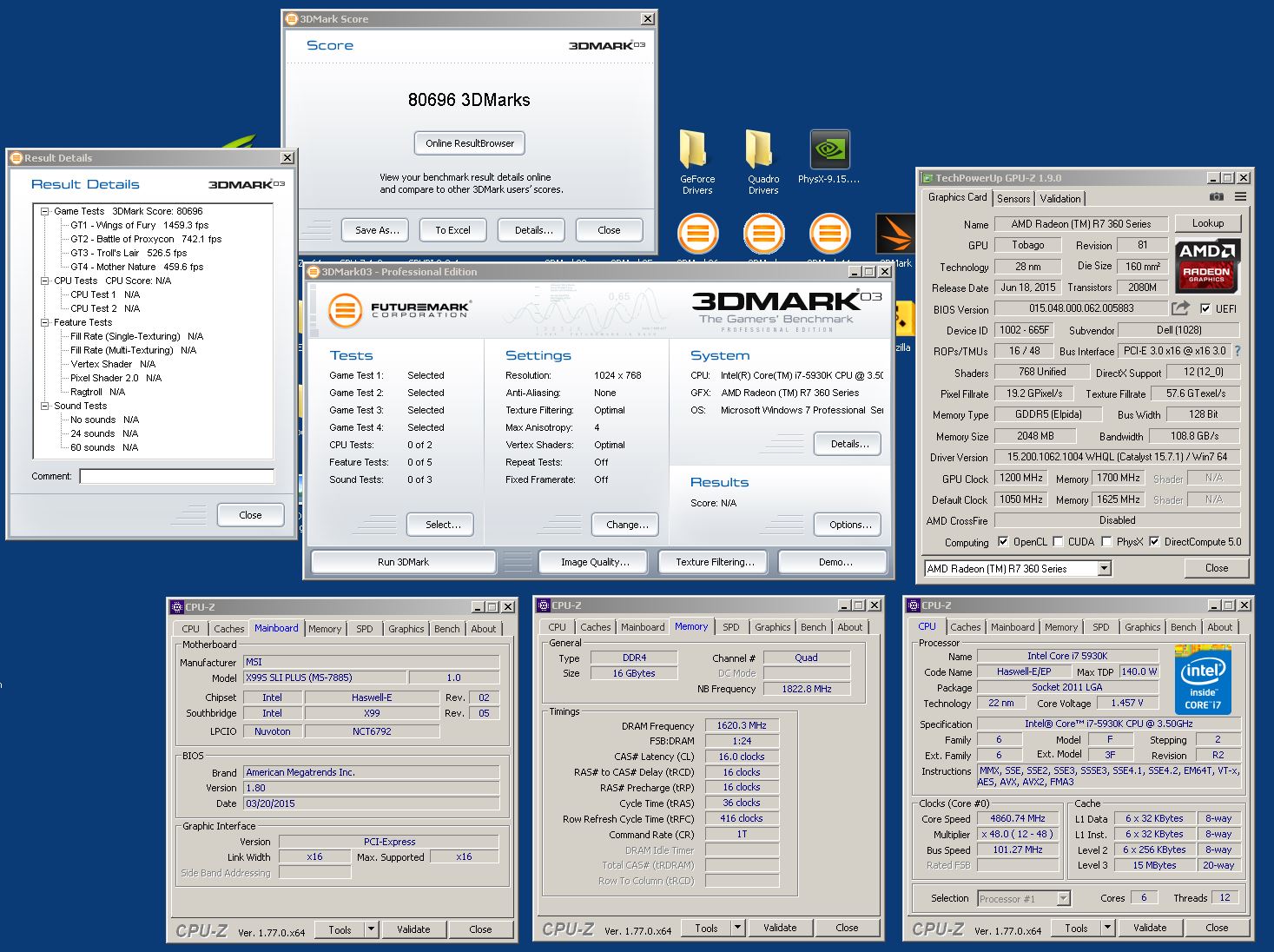Click the 3DMark Score window title icon

(293, 19)
